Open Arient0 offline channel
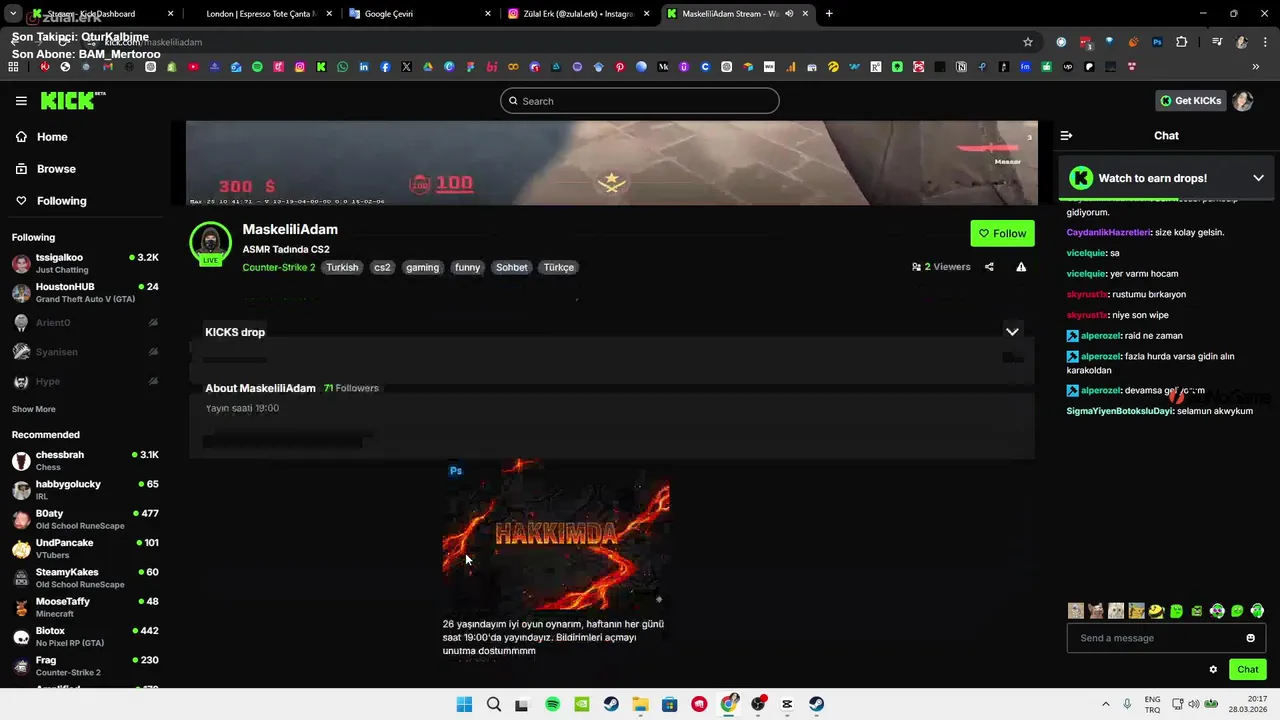 click(84, 323)
